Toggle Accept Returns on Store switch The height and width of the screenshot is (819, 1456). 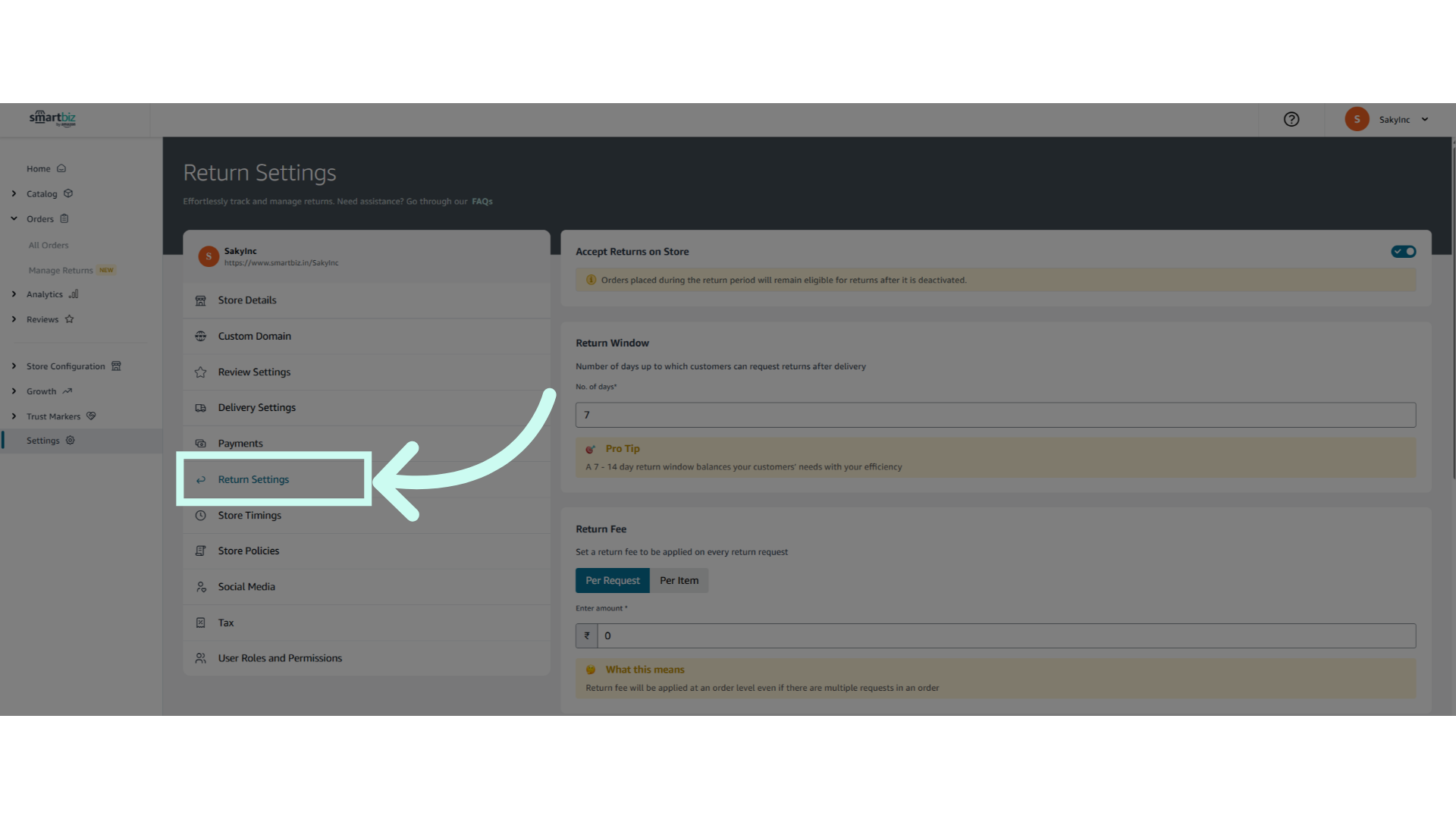(1403, 252)
